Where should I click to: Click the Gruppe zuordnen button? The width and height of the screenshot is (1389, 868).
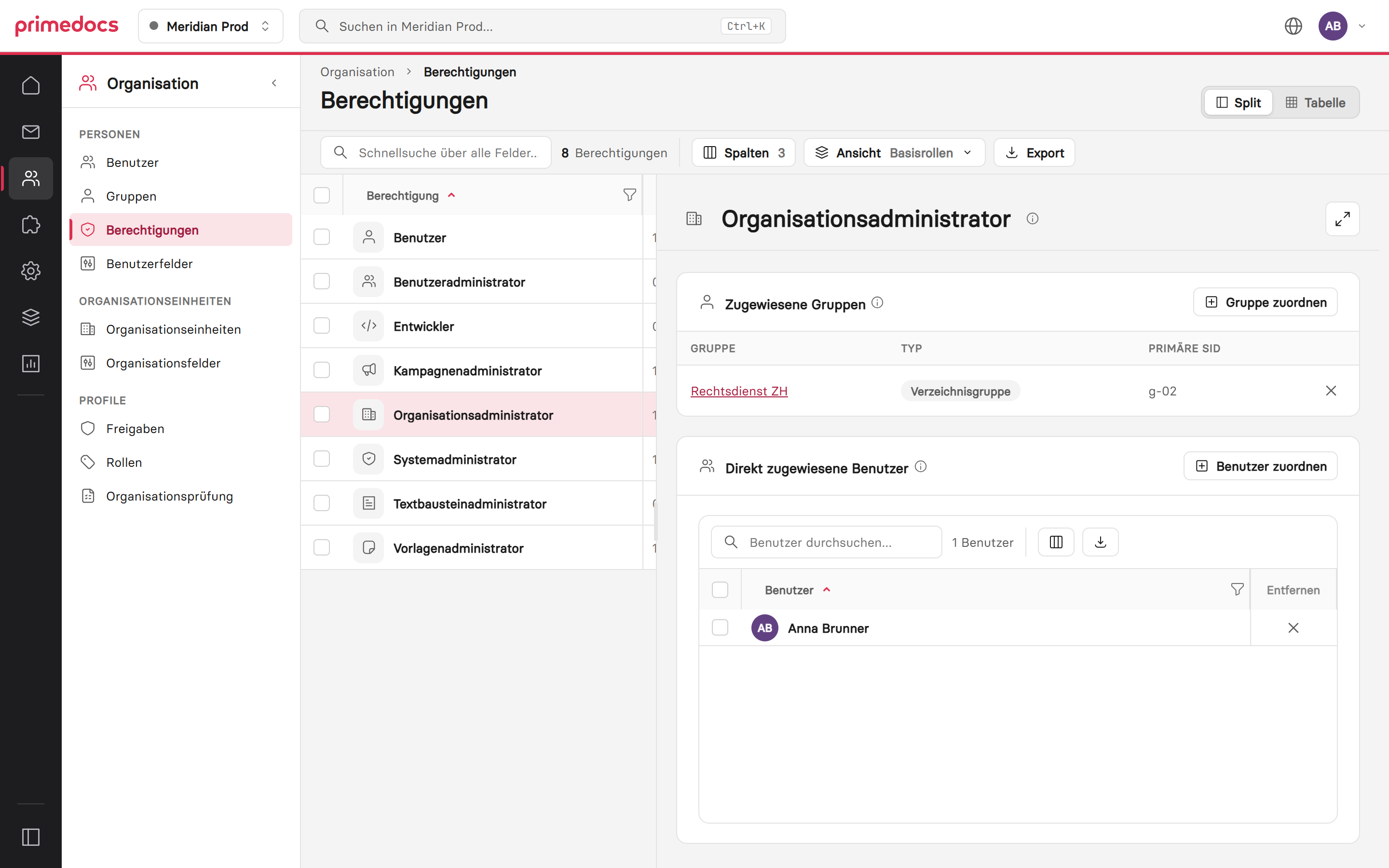click(1265, 302)
